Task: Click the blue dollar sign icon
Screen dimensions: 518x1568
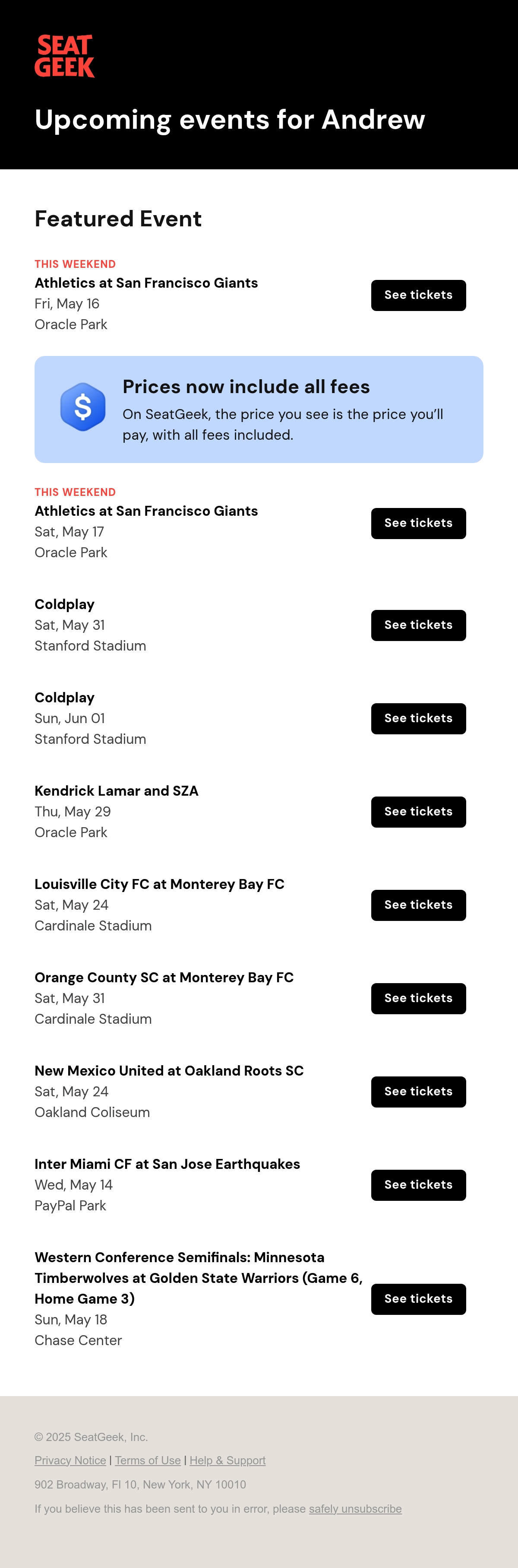Action: 83,407
